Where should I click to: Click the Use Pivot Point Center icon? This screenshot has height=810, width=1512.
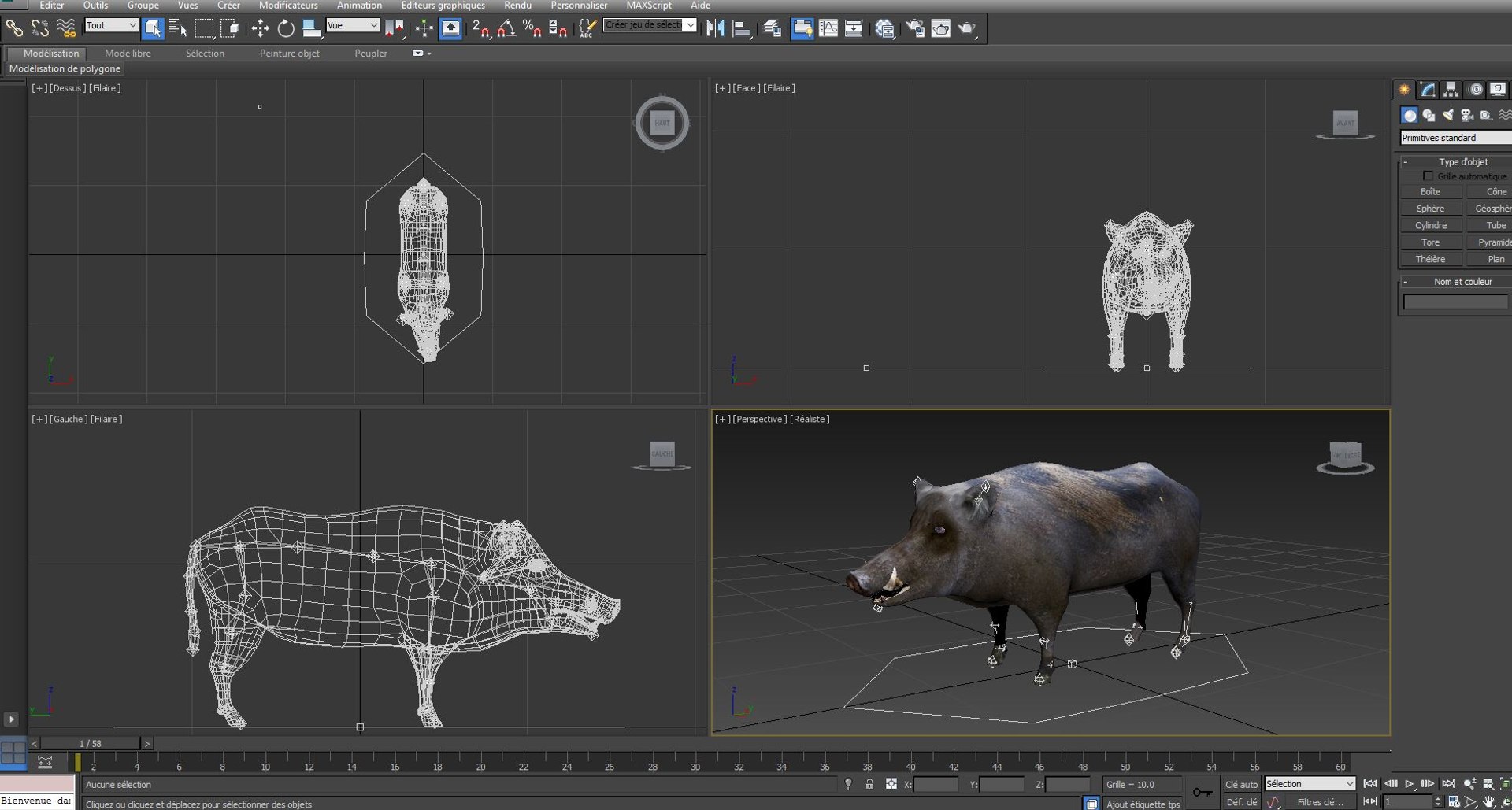[x=395, y=28]
